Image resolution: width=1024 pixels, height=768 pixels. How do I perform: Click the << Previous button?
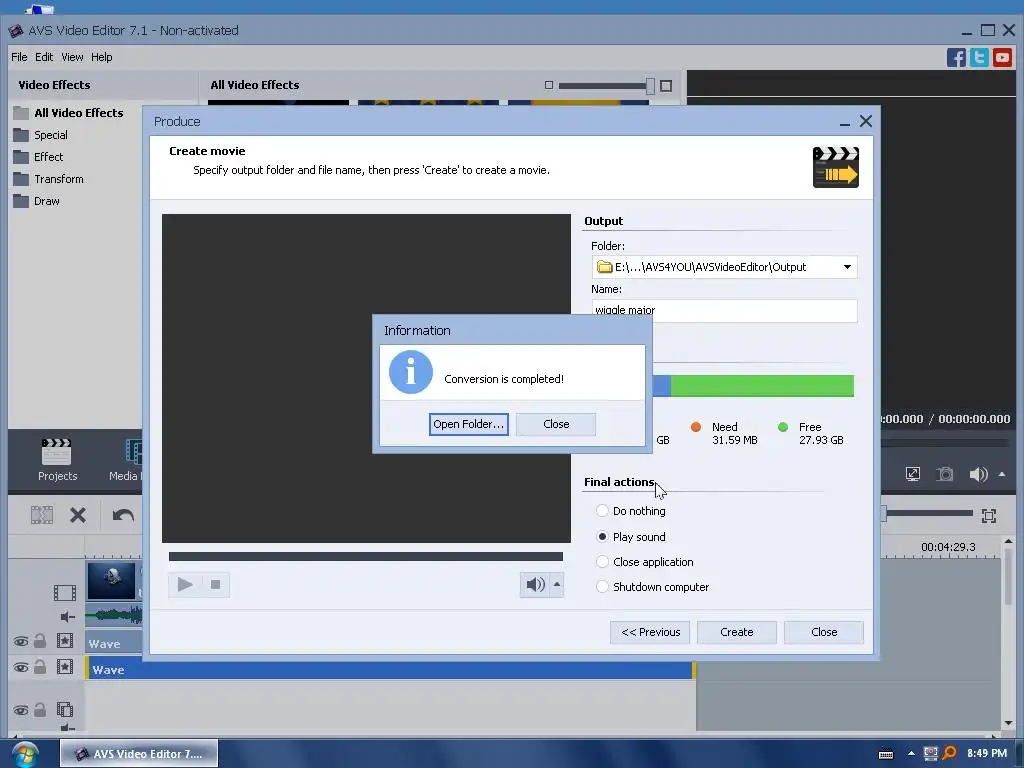pyautogui.click(x=650, y=632)
